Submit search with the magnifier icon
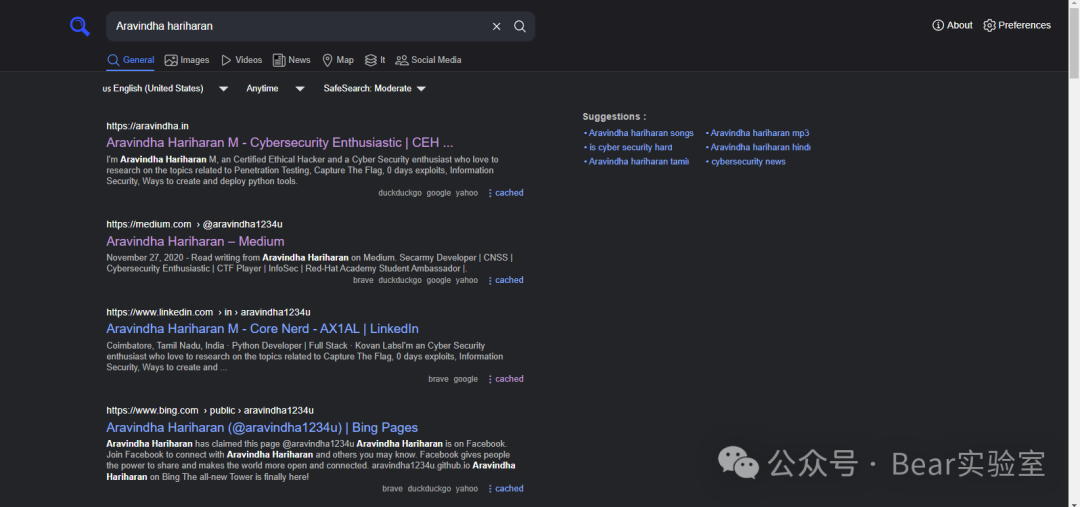 (520, 26)
